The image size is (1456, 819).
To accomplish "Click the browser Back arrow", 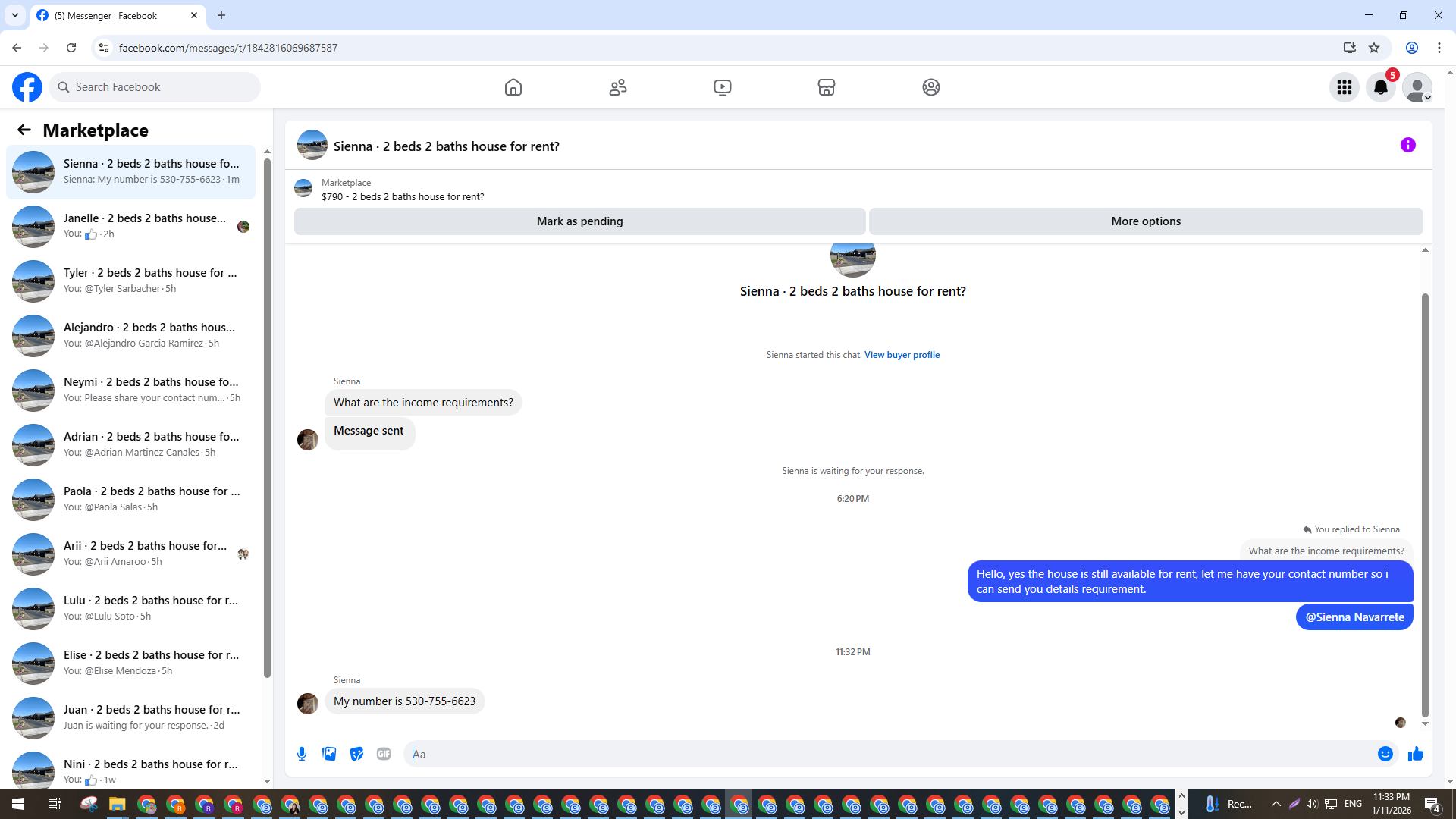I will point(17,48).
